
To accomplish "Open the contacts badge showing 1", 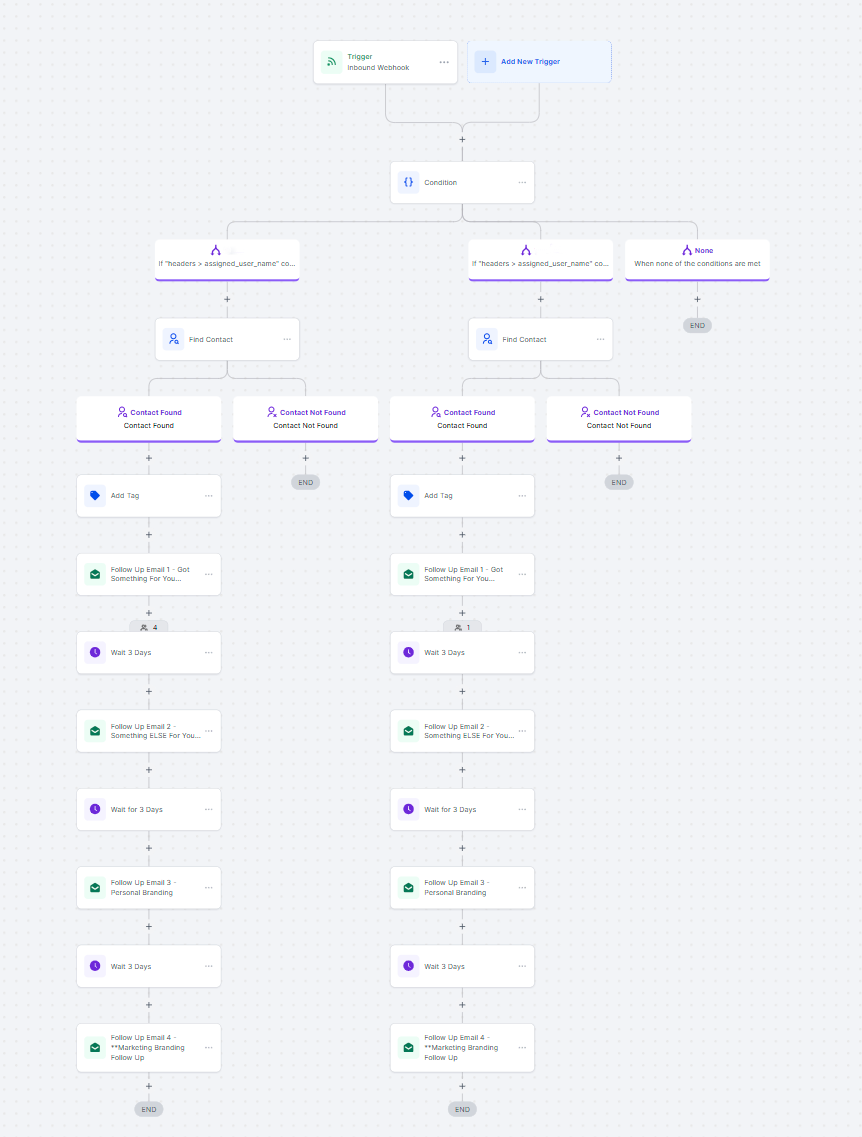I will tap(462, 627).
